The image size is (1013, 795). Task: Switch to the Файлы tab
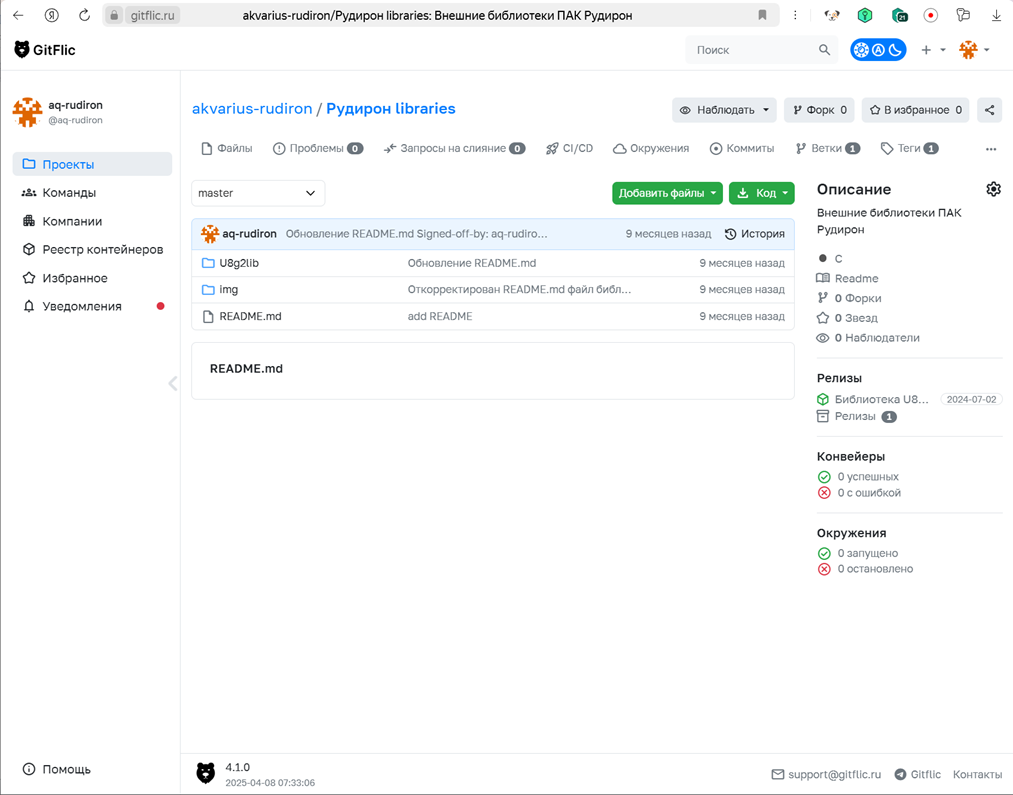click(x=227, y=149)
